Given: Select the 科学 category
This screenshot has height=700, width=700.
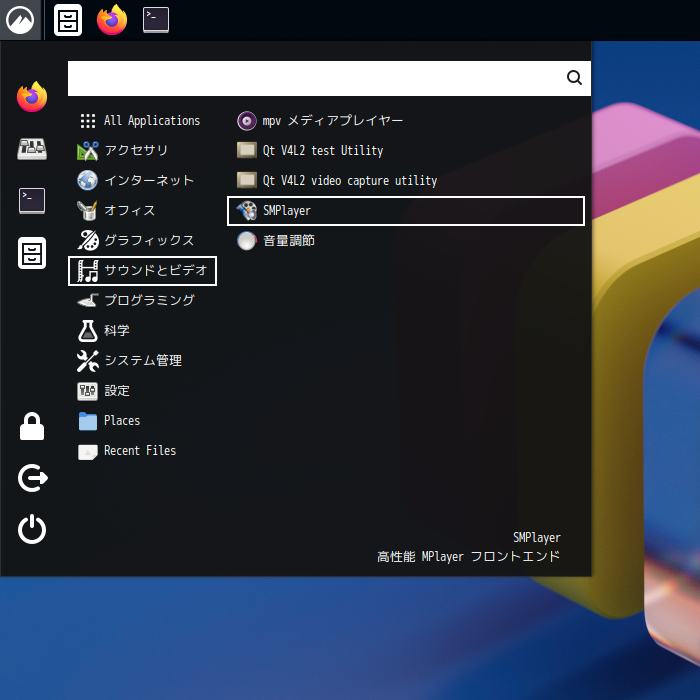Looking at the screenshot, I should pos(142,330).
